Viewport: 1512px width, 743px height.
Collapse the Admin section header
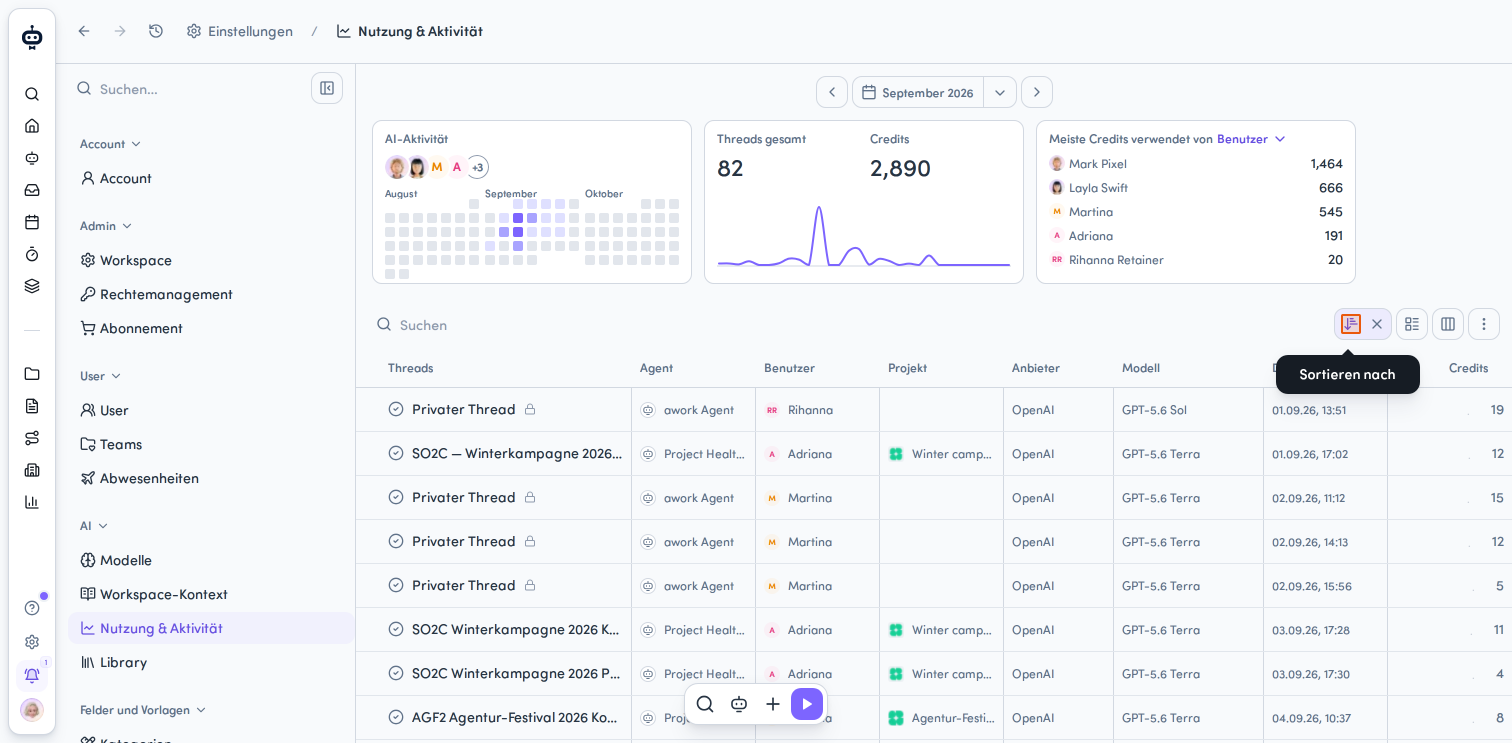[x=106, y=226]
